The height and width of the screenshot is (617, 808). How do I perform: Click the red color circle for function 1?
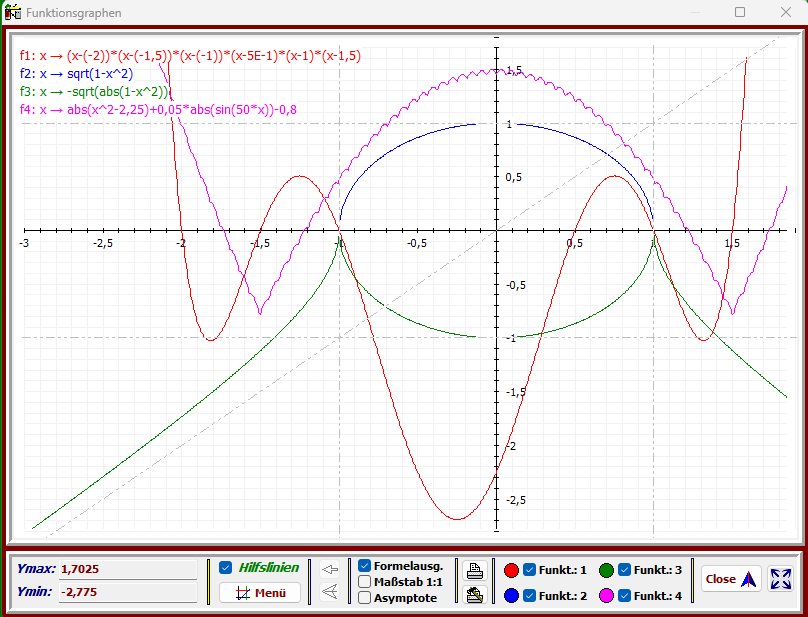point(512,570)
